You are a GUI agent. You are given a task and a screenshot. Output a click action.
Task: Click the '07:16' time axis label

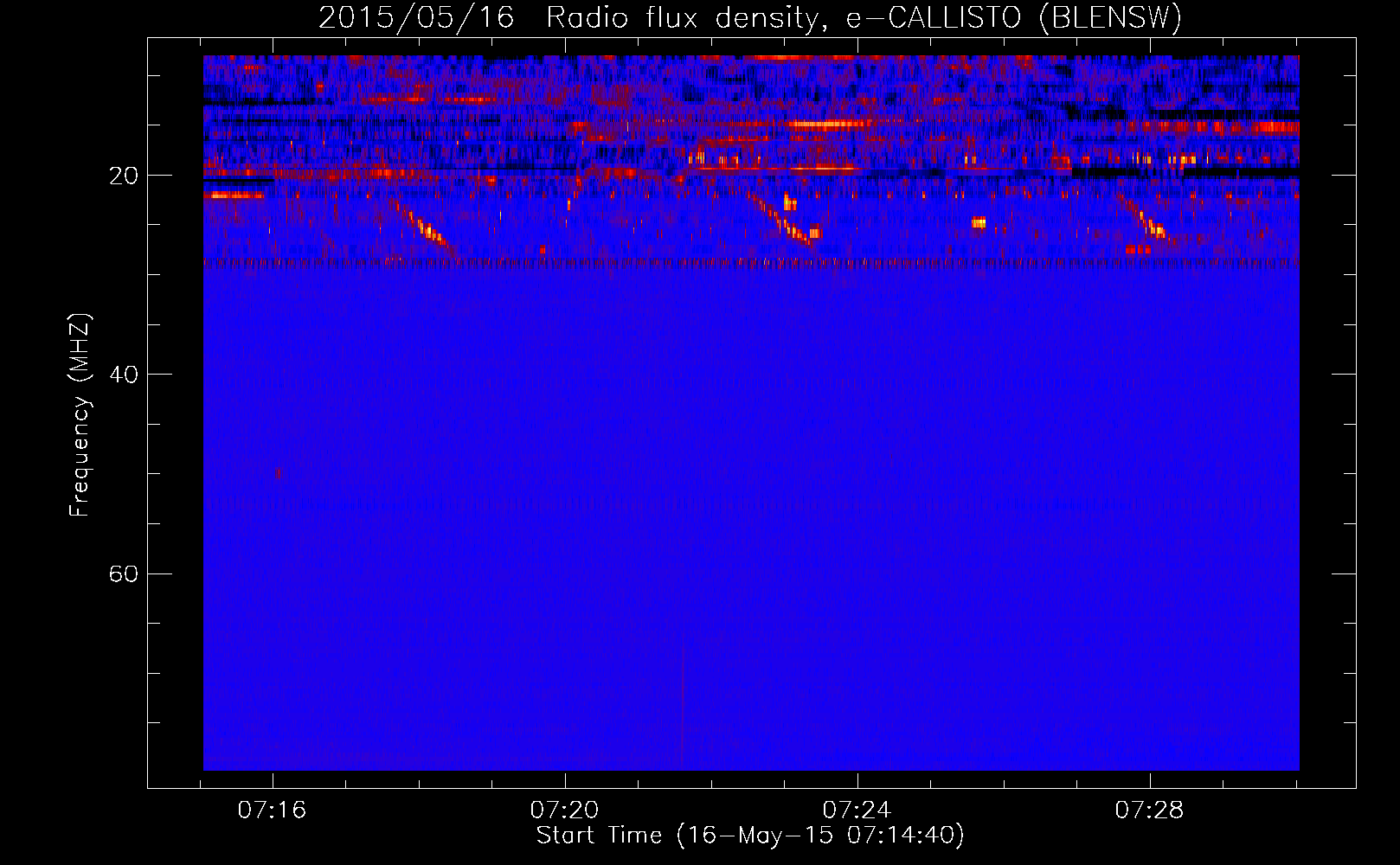click(273, 811)
